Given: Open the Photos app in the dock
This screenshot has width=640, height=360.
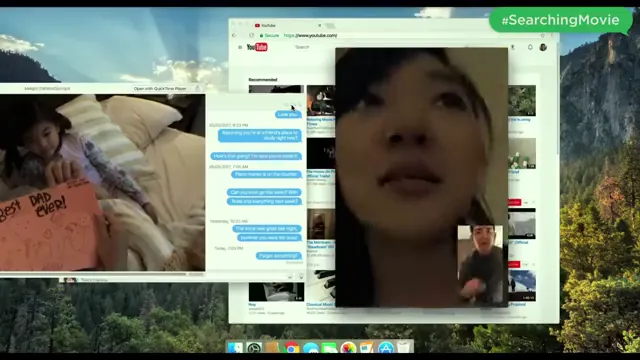Looking at the screenshot, I should point(348,348).
